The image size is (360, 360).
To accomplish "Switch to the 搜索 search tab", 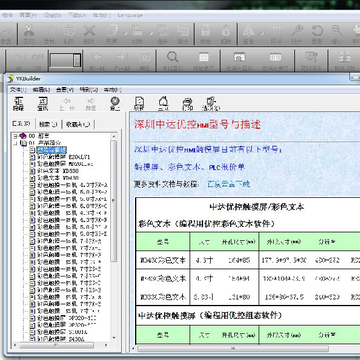I will coord(48,124).
